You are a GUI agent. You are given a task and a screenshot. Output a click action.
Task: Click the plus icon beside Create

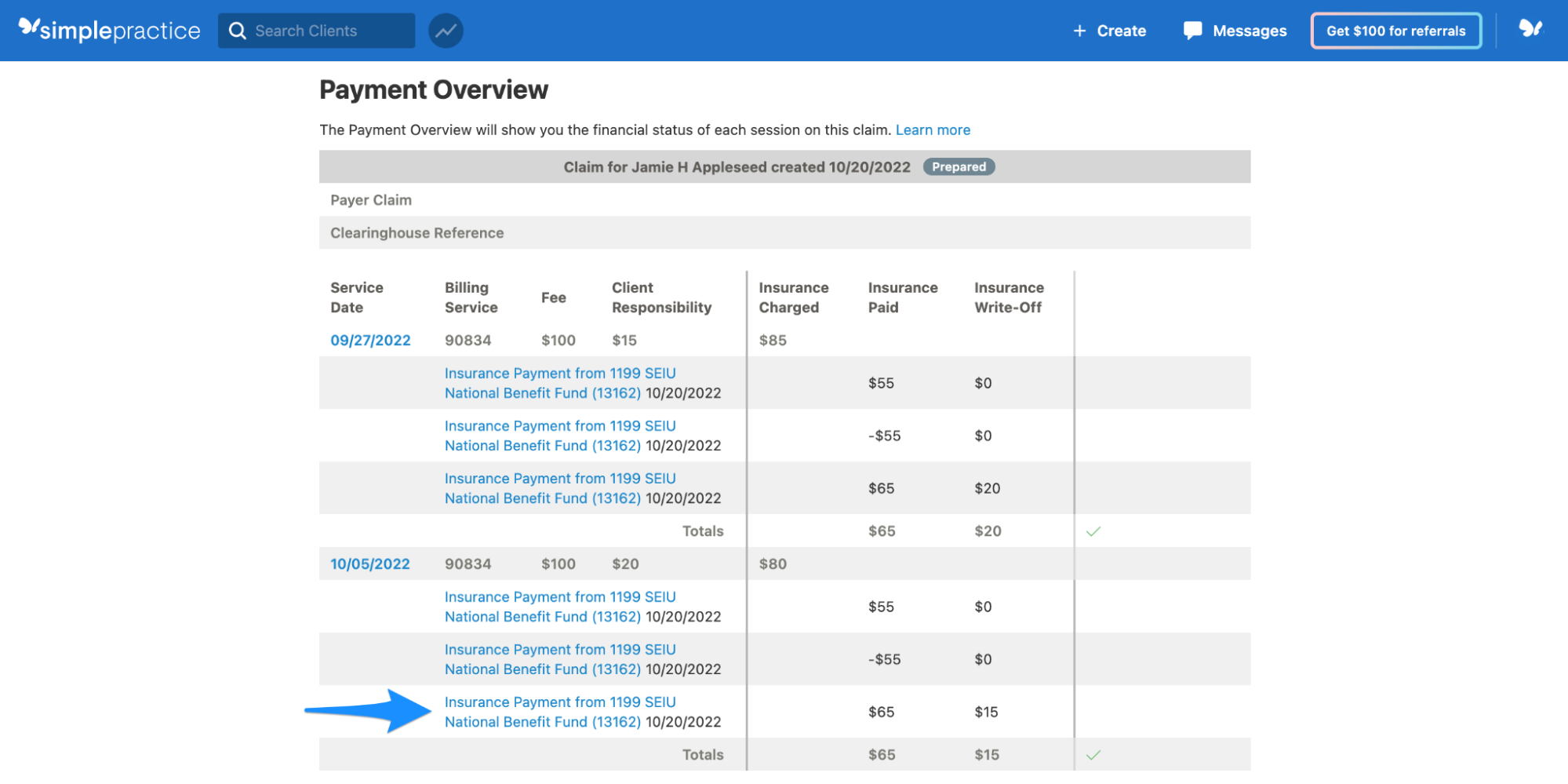(x=1081, y=31)
